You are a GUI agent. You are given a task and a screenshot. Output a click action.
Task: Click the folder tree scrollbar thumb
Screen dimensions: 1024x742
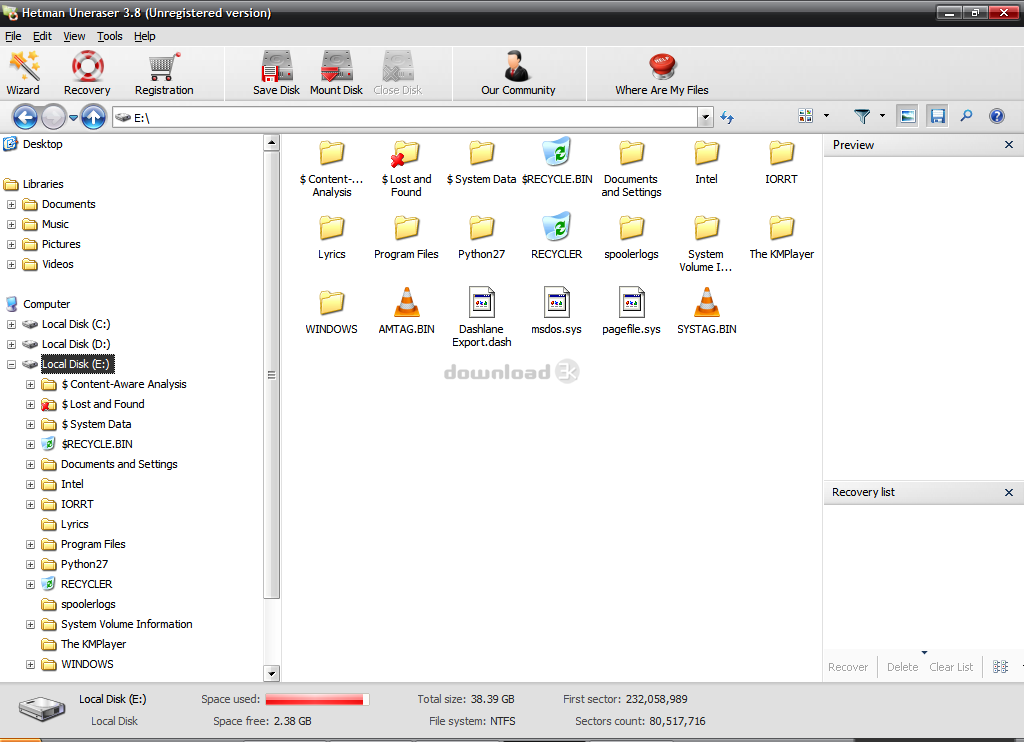272,374
